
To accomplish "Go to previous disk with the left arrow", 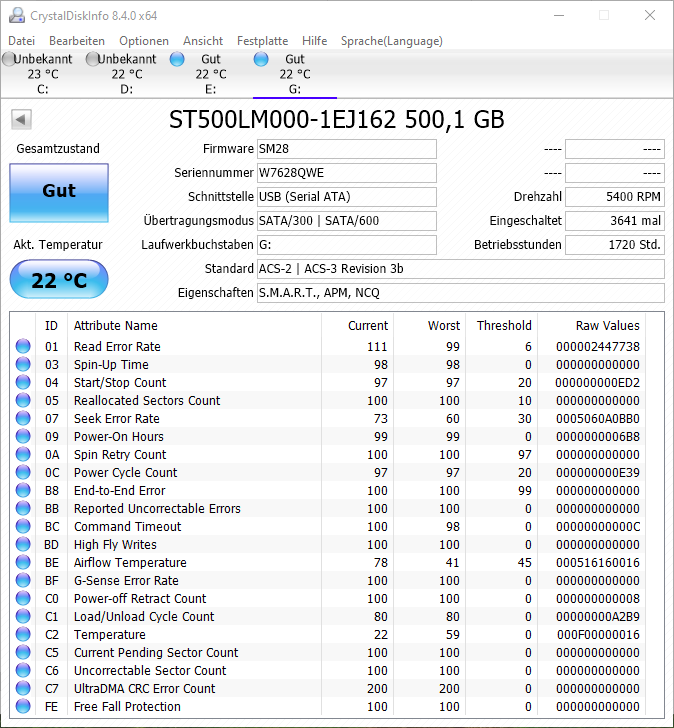I will coord(21,120).
